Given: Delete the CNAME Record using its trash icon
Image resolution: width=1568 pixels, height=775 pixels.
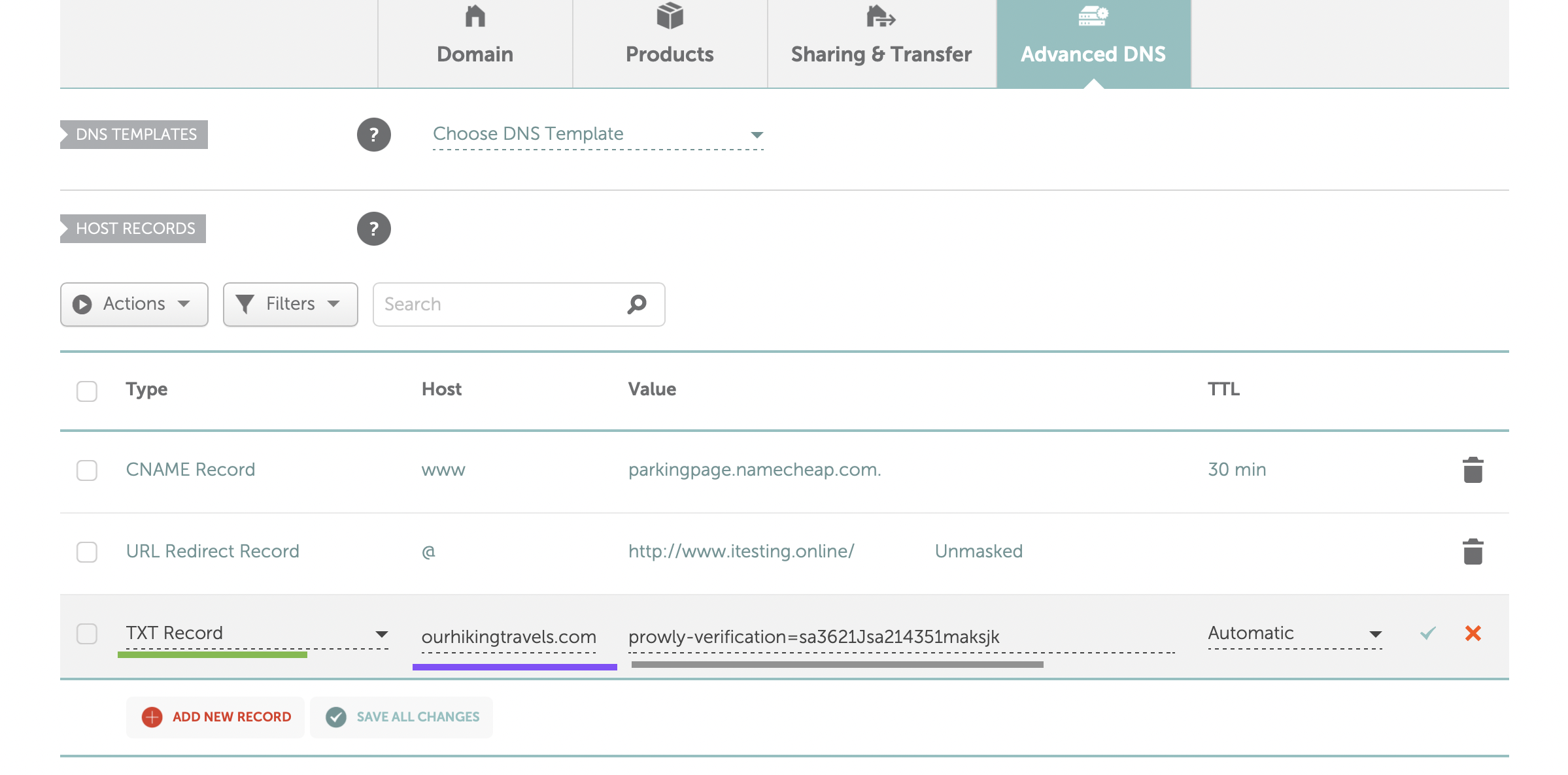Looking at the screenshot, I should [x=1473, y=469].
